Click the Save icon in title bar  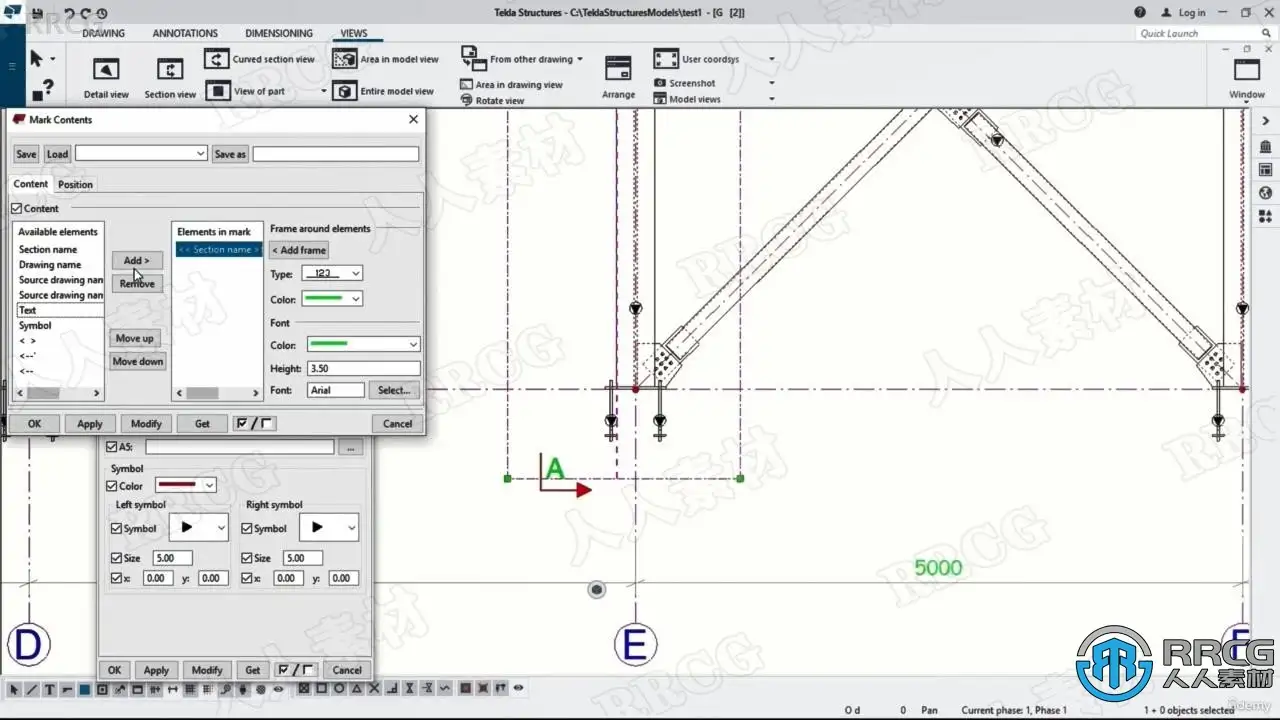37,13
